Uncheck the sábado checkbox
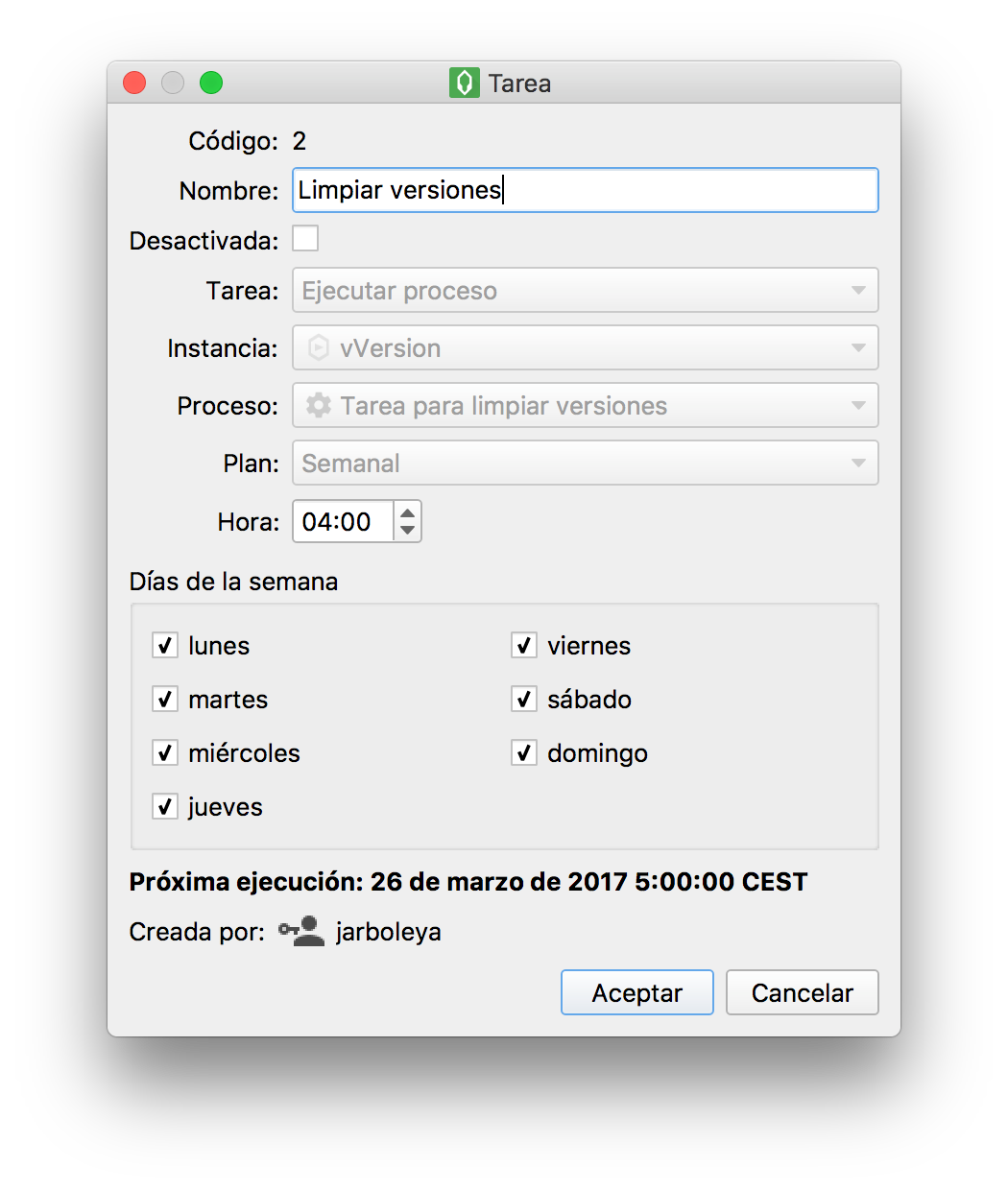This screenshot has height=1190, width=1008. coord(523,699)
